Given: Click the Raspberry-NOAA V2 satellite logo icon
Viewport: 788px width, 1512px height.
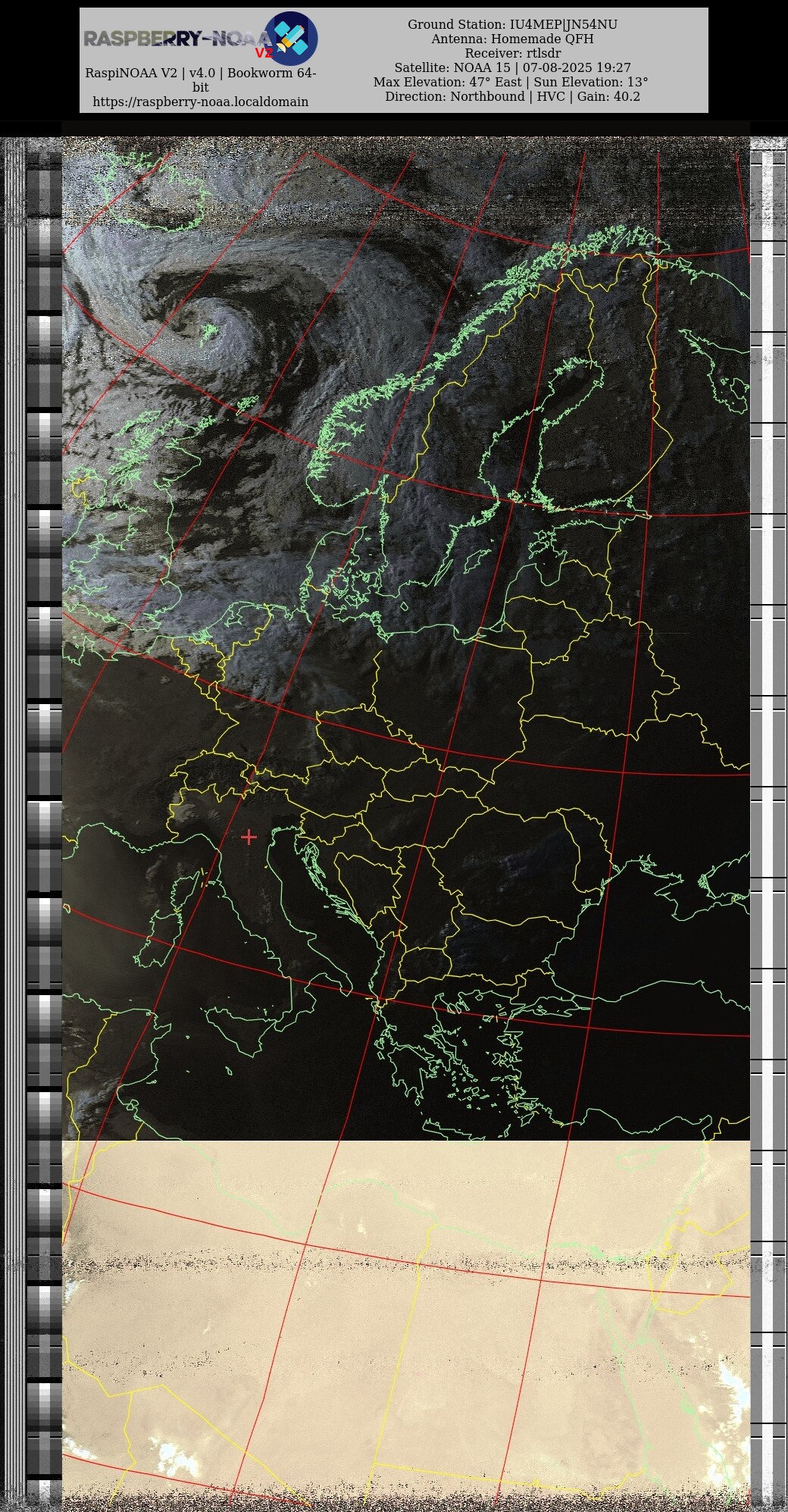Looking at the screenshot, I should (291, 39).
